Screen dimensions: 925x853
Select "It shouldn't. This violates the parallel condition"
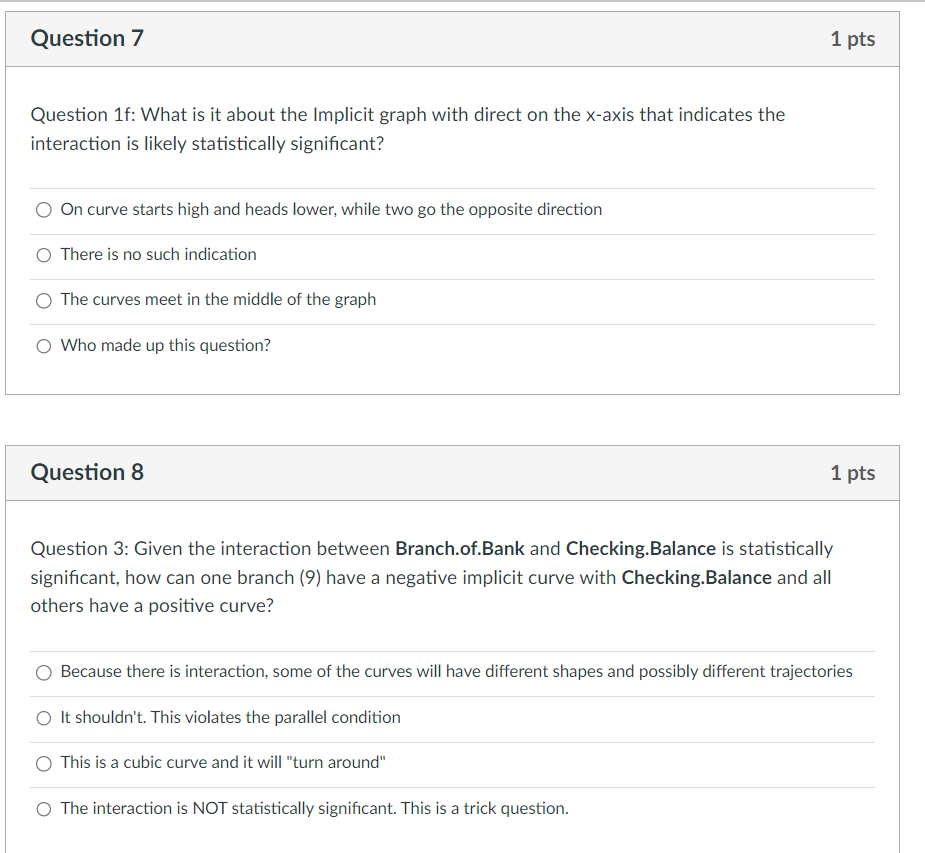coord(44,718)
